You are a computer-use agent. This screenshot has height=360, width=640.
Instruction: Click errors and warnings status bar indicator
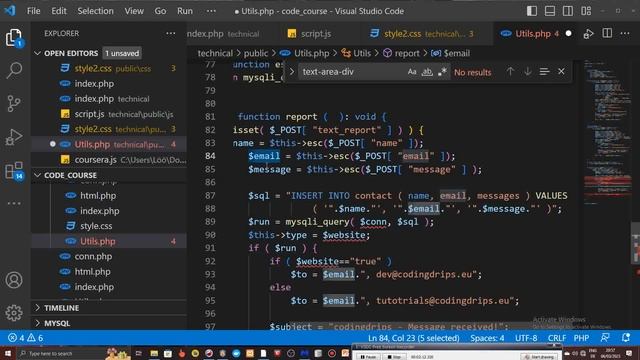click(25, 338)
